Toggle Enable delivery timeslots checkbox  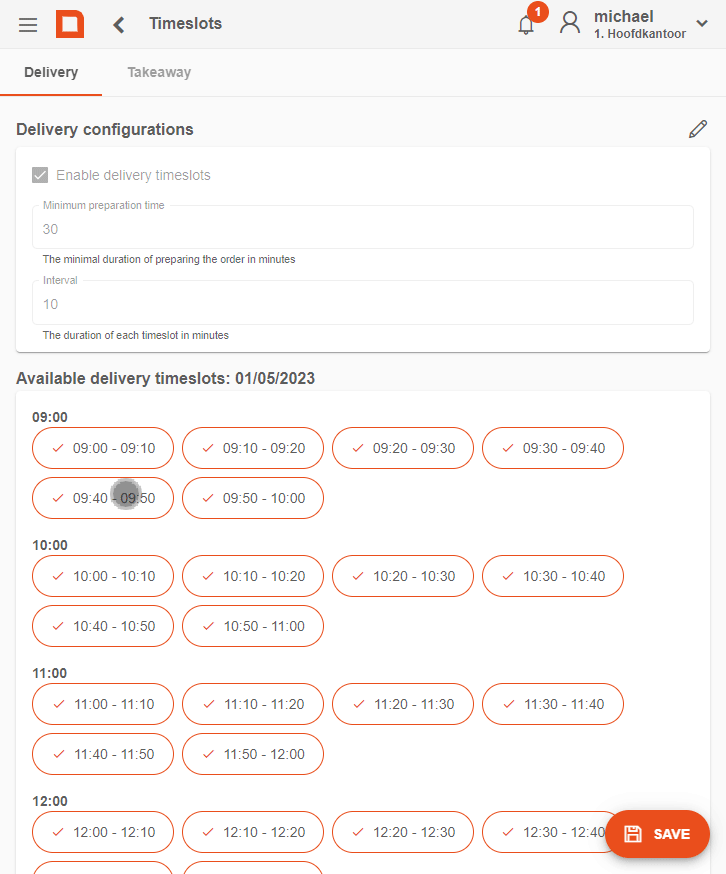[40, 175]
